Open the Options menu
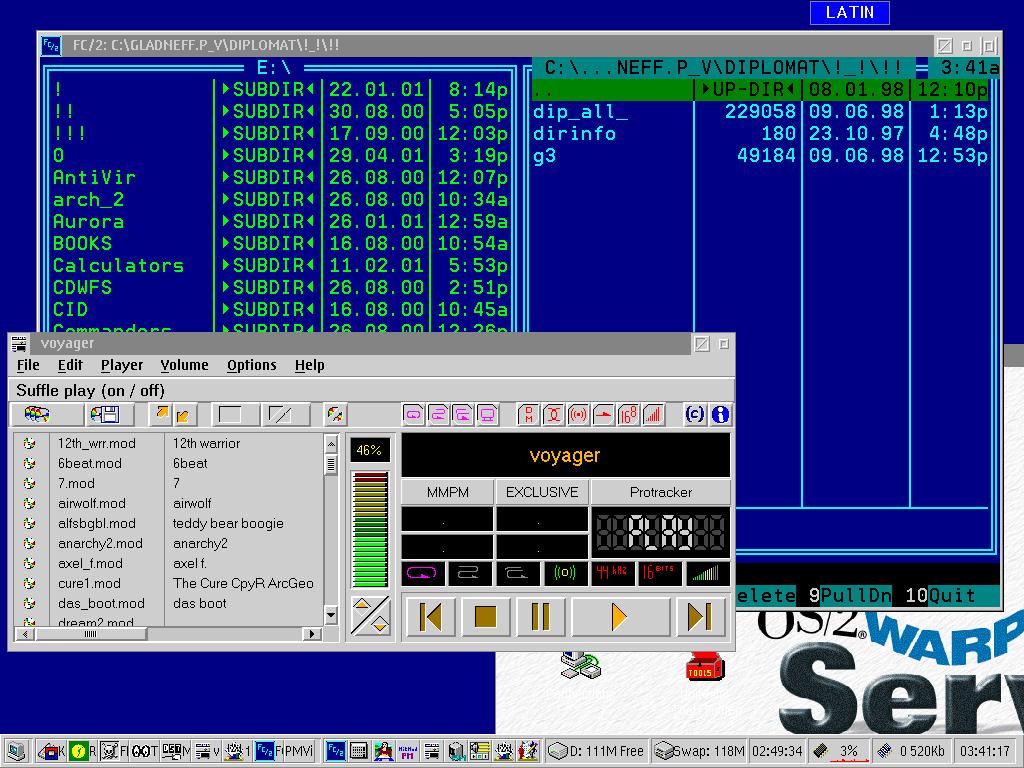This screenshot has width=1024, height=768. coord(251,365)
